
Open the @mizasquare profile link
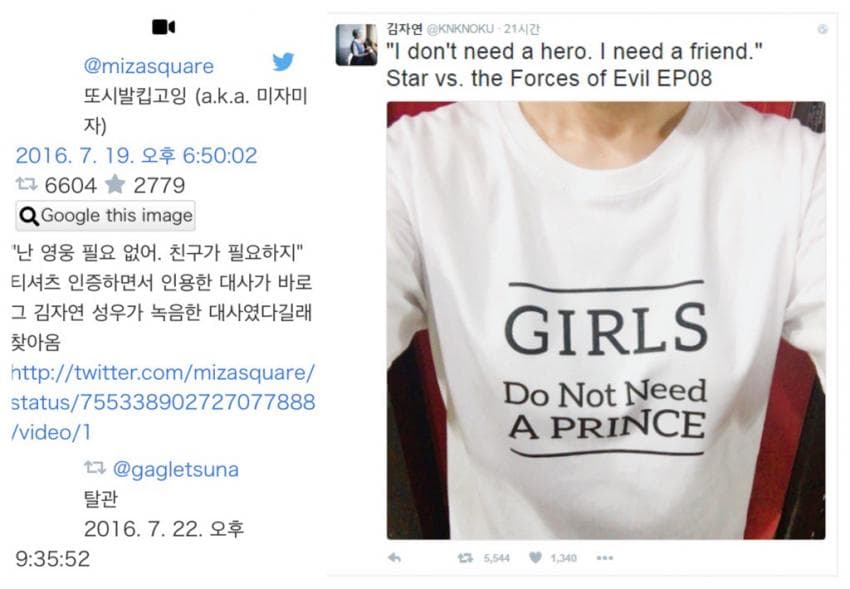point(149,66)
